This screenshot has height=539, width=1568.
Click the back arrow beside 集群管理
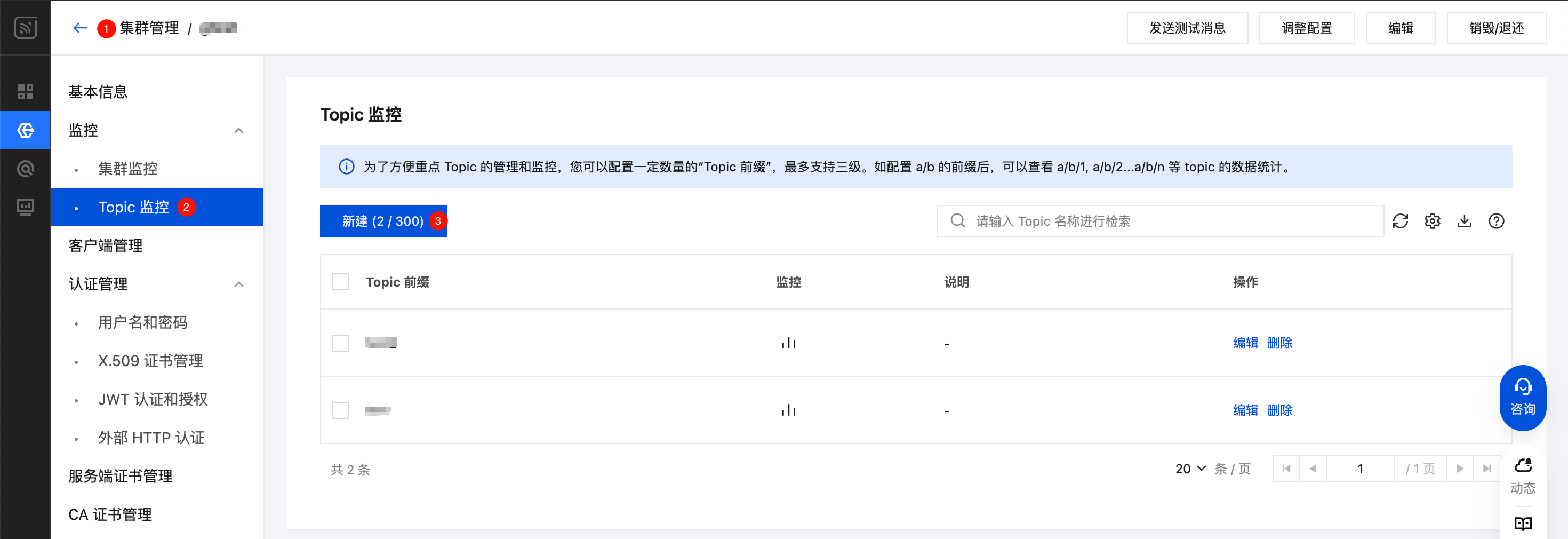(x=80, y=28)
